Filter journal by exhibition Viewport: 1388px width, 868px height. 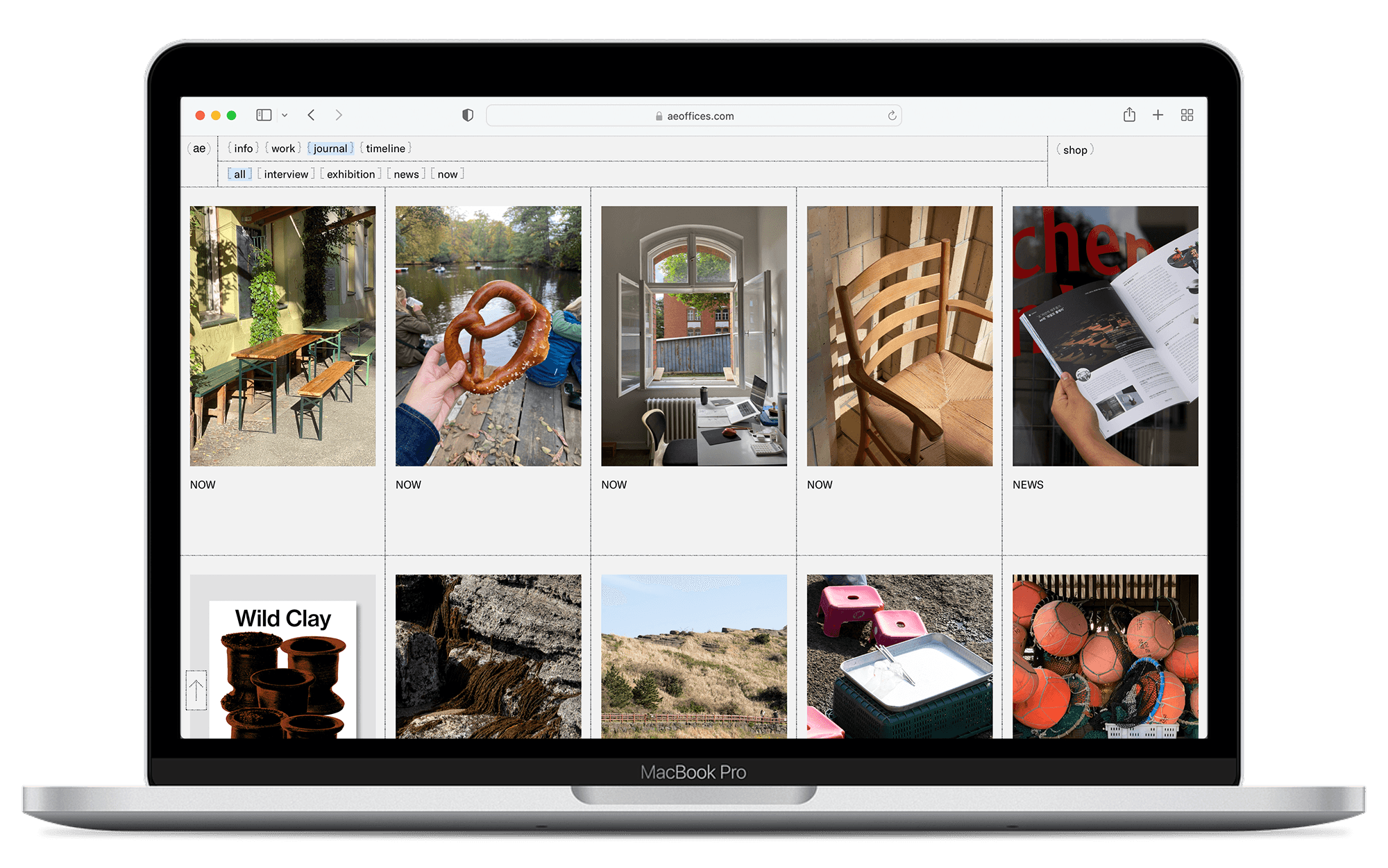(350, 174)
